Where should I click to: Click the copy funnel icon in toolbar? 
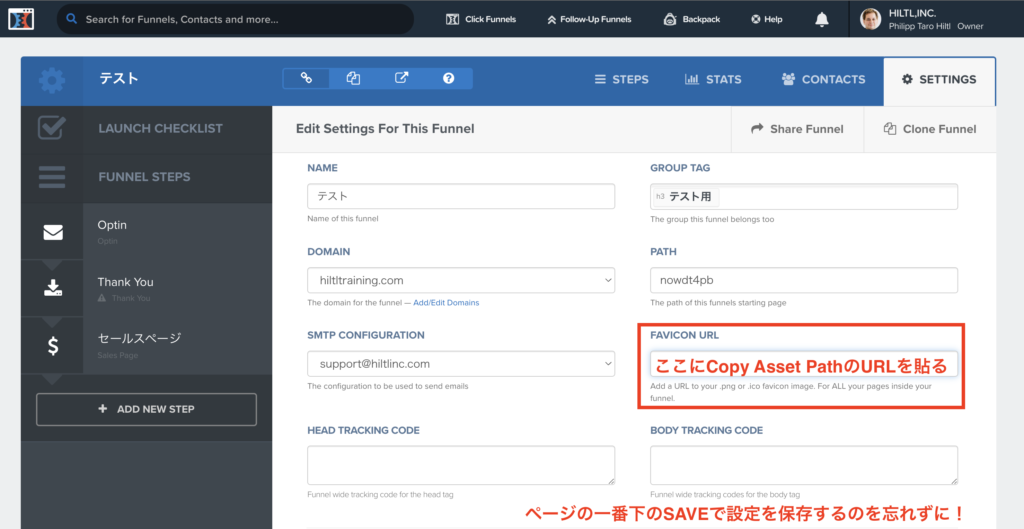[353, 78]
